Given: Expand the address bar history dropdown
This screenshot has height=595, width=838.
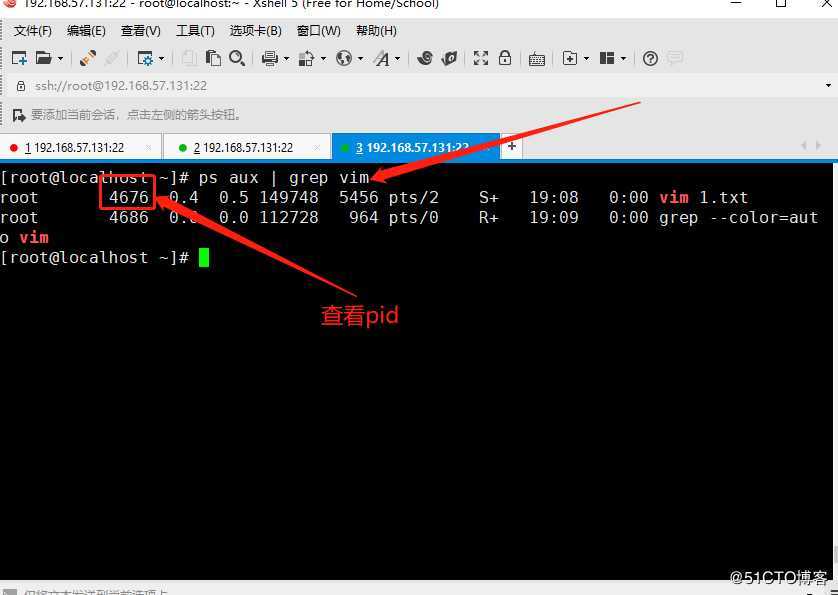Looking at the screenshot, I should (828, 86).
